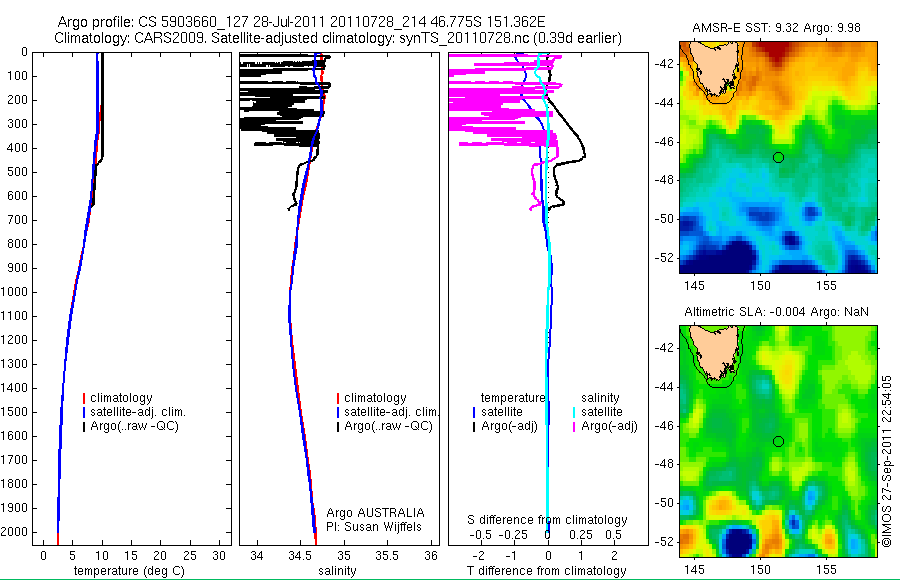Click the Tasmania landmass on the SST map
Screen dimensions: 900x580
[712, 66]
